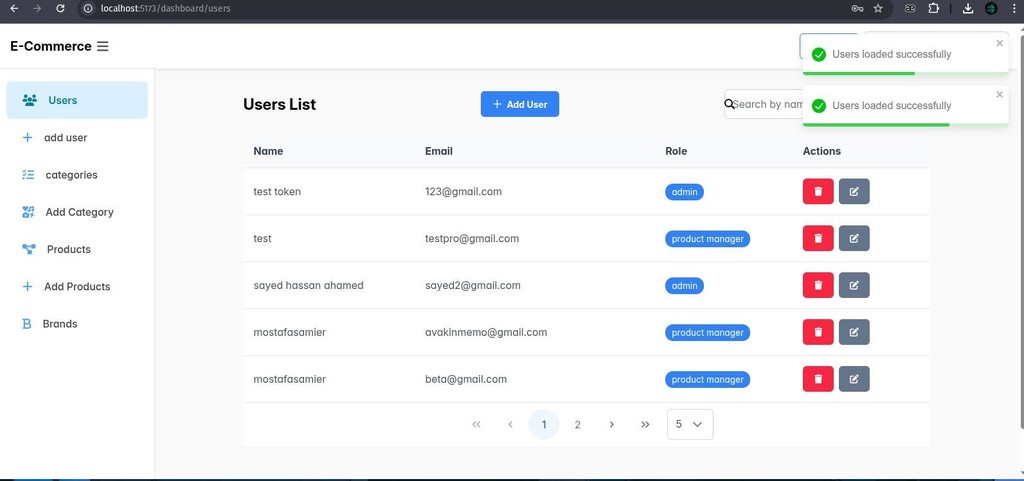Go to categories in sidebar
Image resolution: width=1024 pixels, height=481 pixels.
point(77,175)
